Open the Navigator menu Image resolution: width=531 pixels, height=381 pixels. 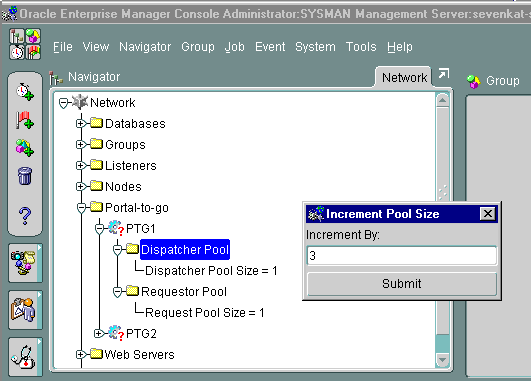145,47
